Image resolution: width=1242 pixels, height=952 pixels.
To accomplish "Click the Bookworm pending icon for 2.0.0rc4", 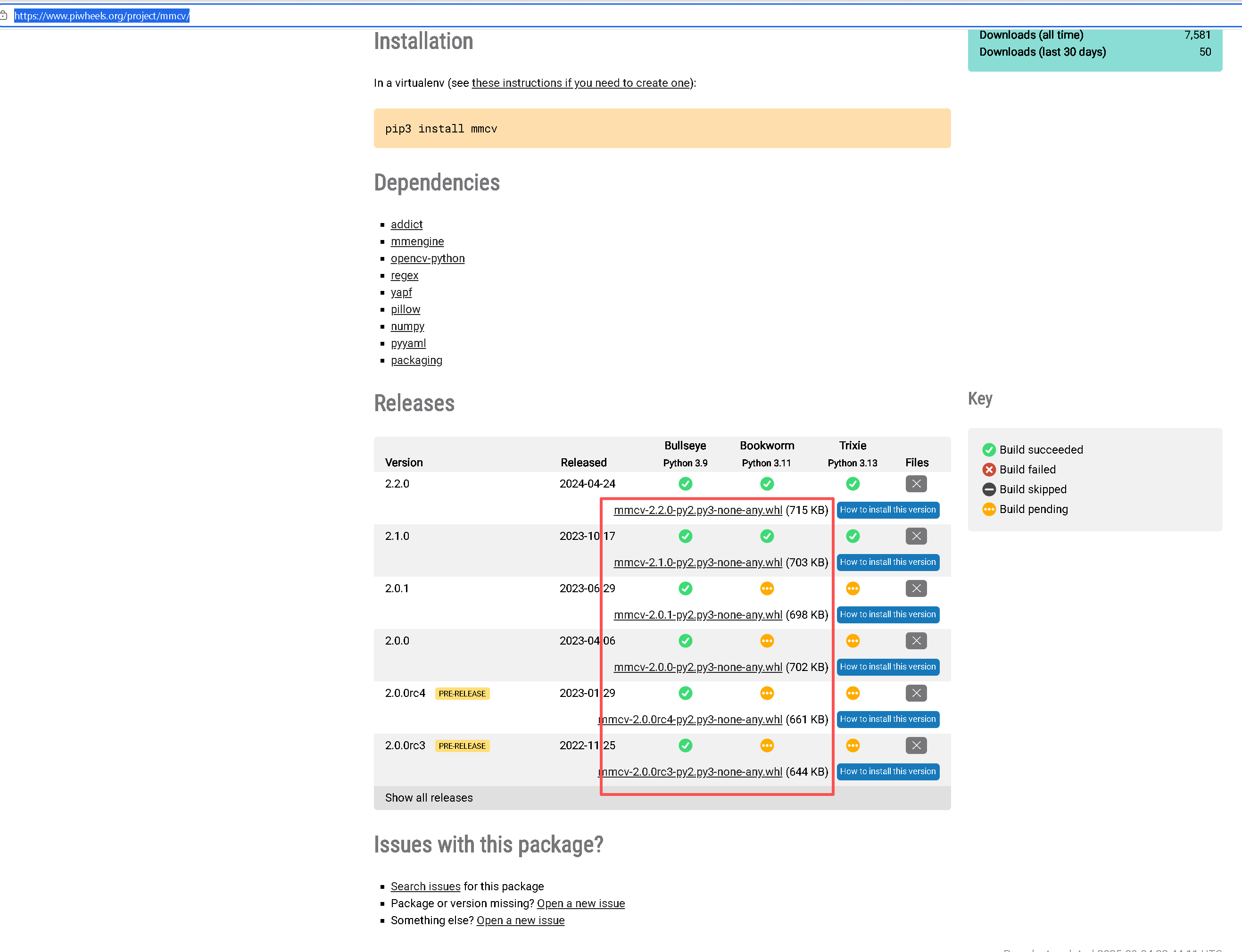I will click(767, 693).
